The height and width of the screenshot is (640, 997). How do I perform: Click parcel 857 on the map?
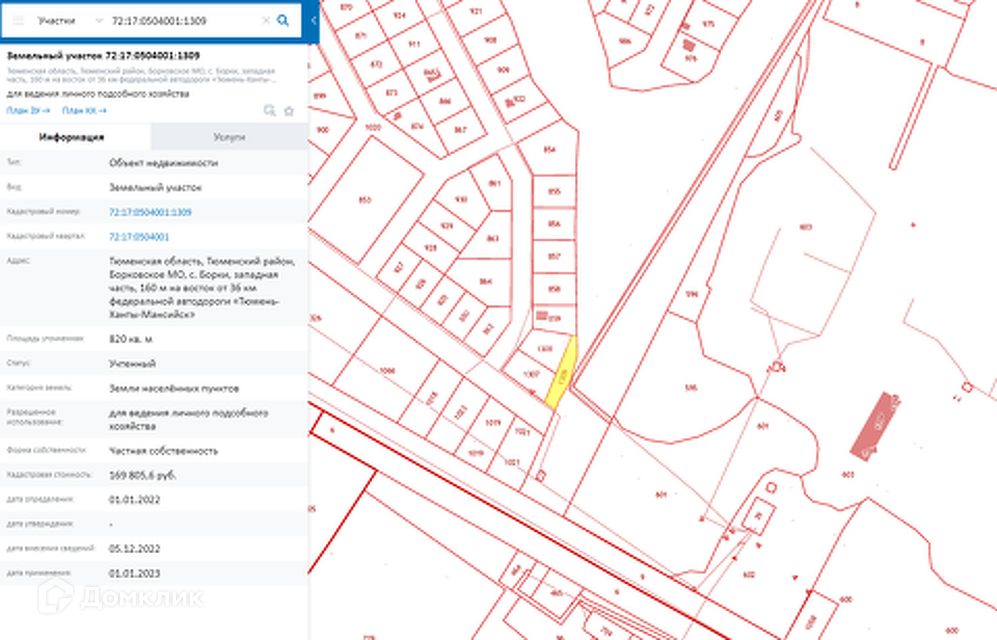point(554,256)
